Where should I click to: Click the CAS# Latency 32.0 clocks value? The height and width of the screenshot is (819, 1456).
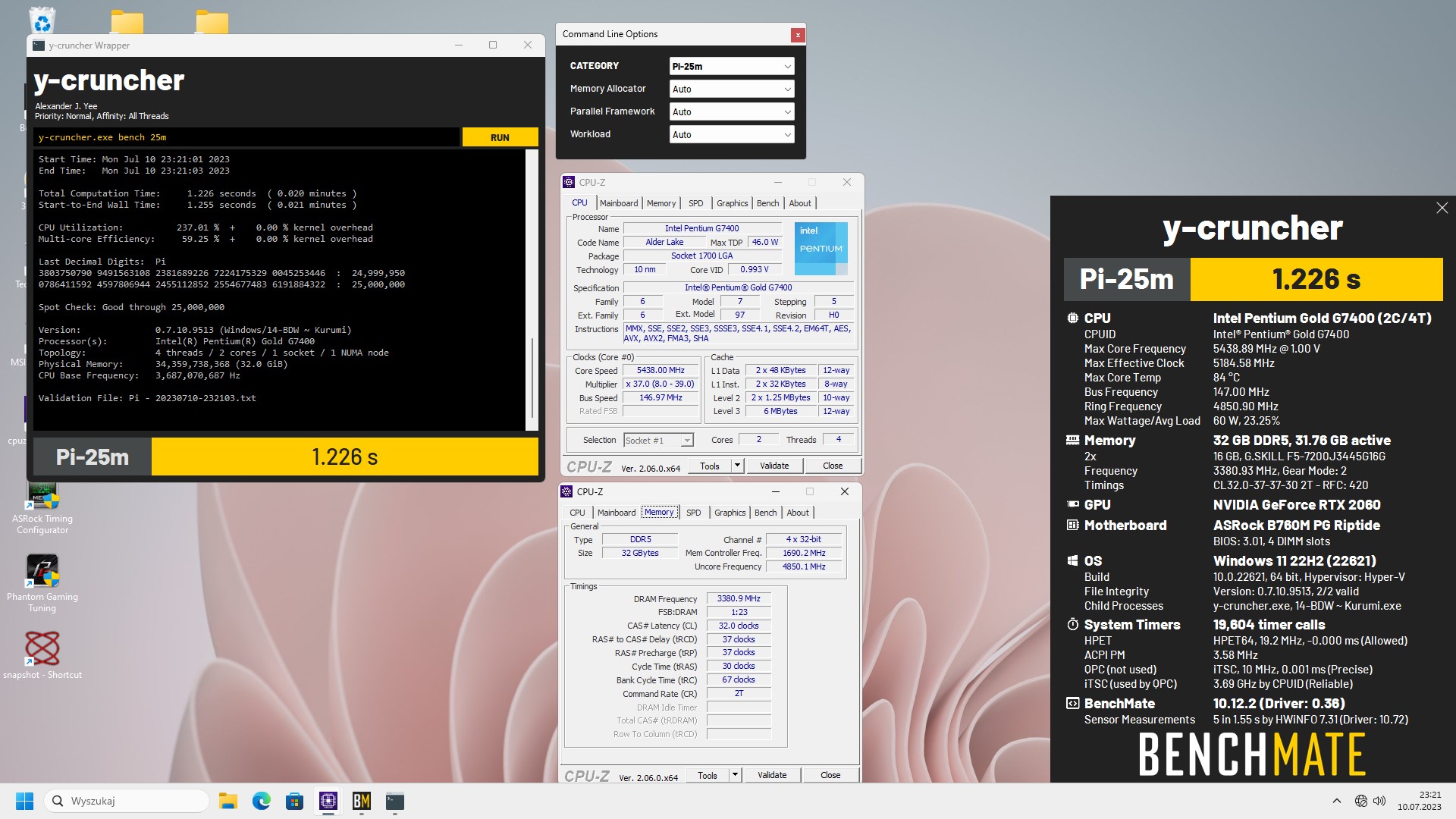[x=739, y=626]
